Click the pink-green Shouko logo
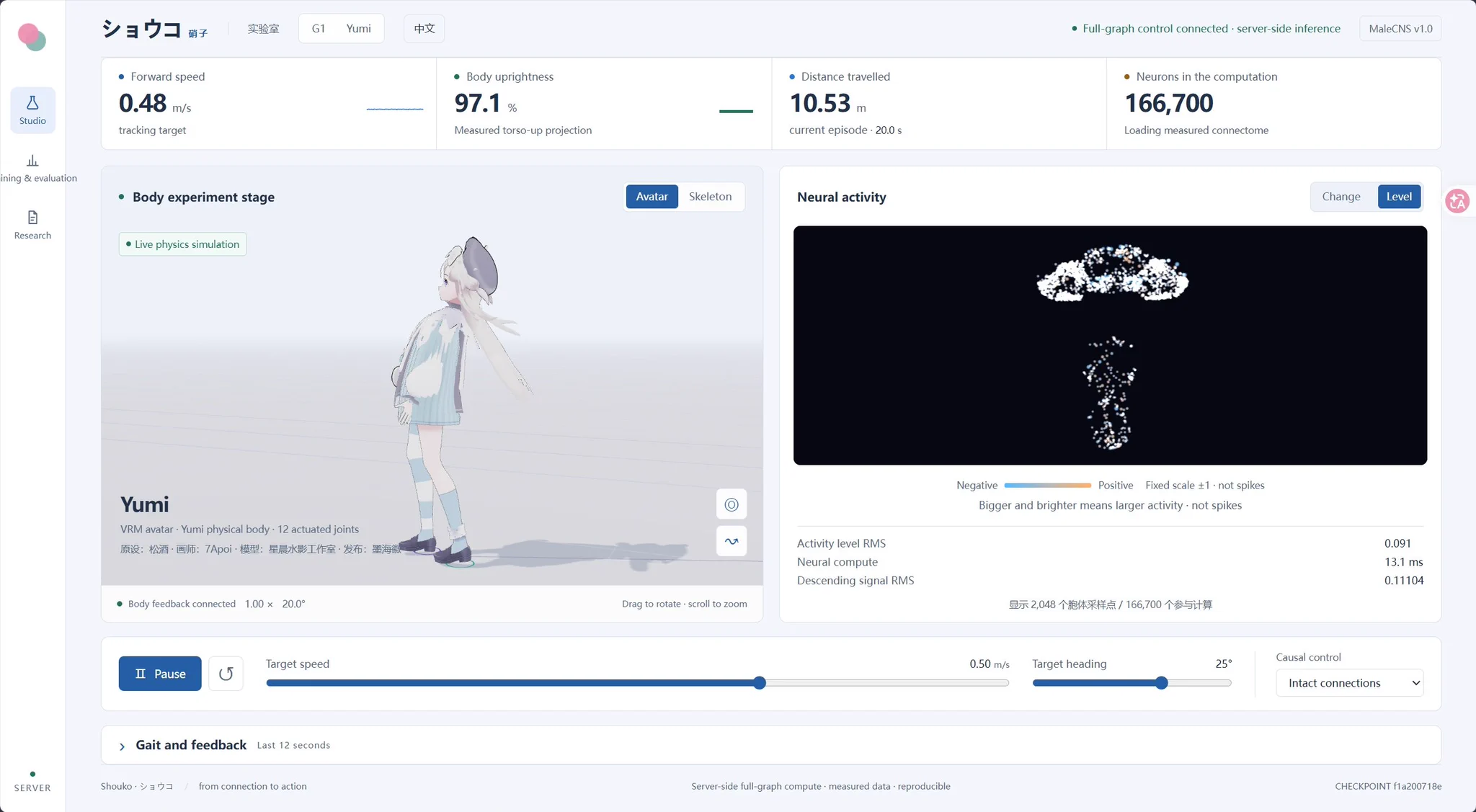This screenshot has height=812, width=1476. pos(32,37)
